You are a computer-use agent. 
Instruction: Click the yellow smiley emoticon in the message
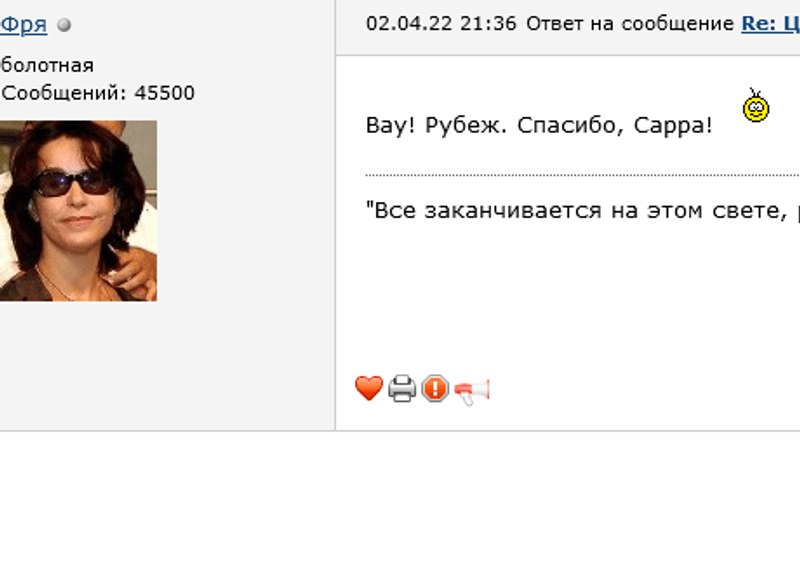[x=756, y=106]
